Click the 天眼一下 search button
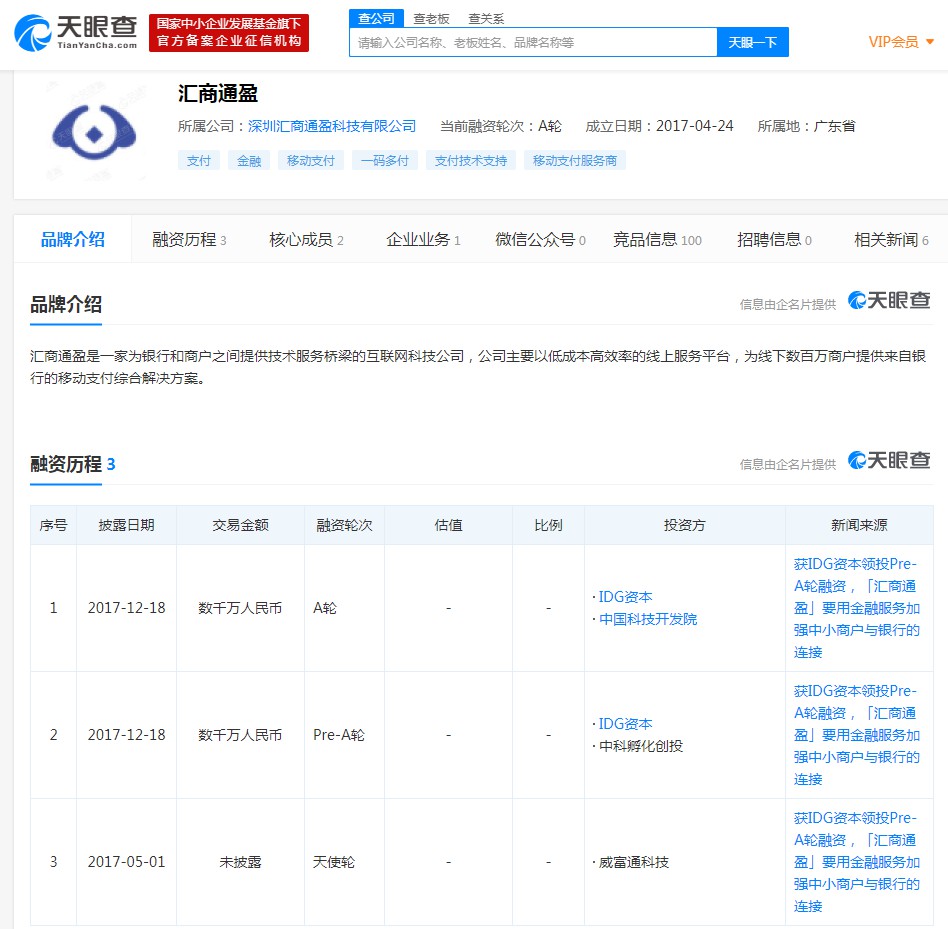Image resolution: width=948 pixels, height=929 pixels. point(752,42)
